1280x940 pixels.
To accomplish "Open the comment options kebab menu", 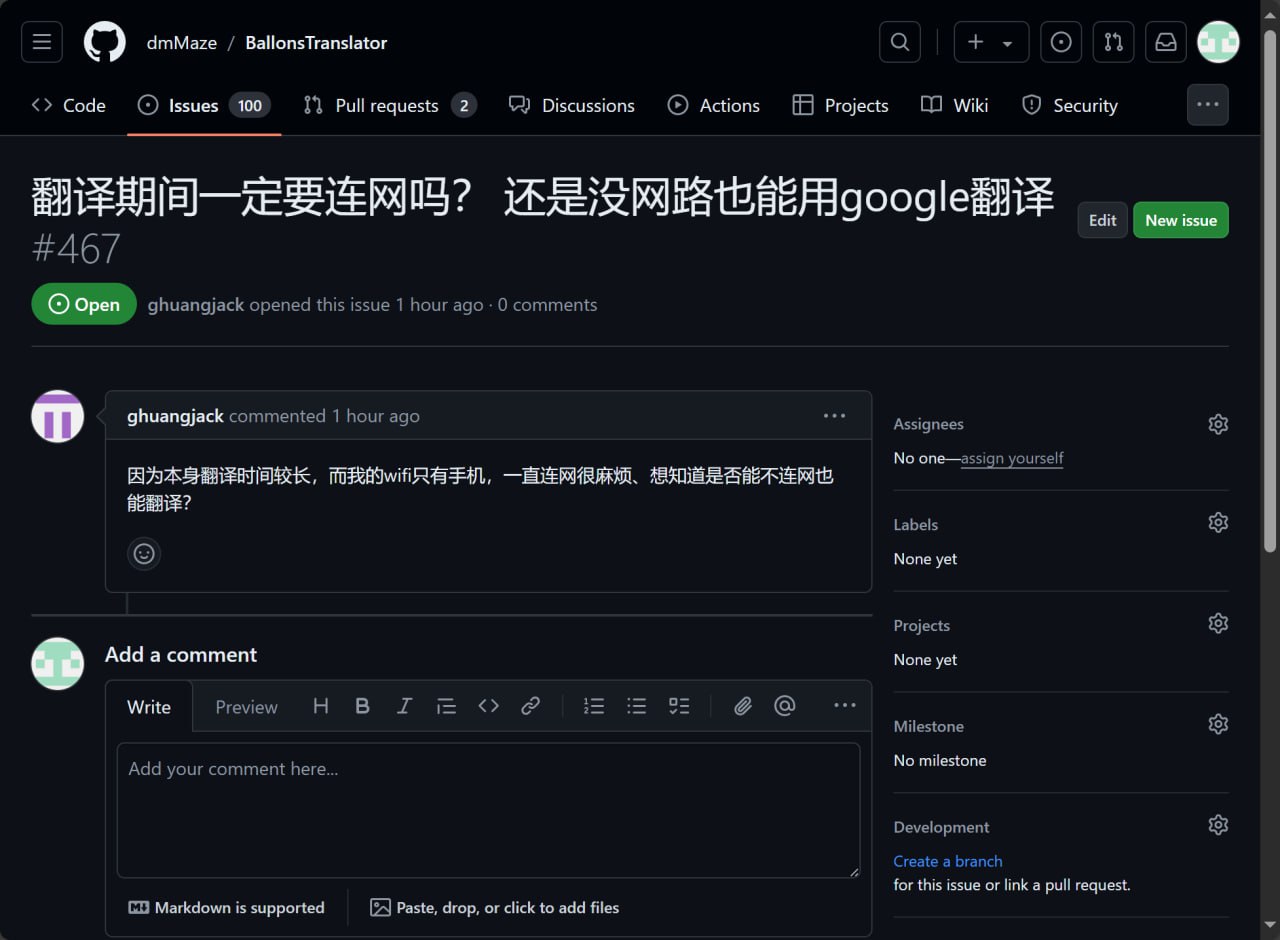I will coord(834,415).
